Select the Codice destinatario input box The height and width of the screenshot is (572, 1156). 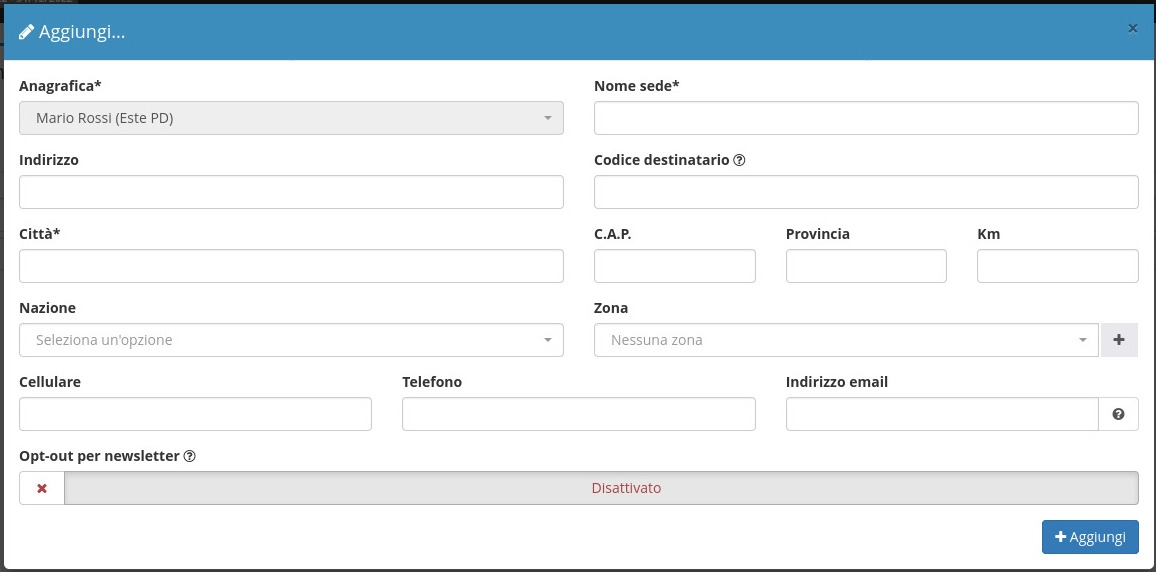(866, 192)
